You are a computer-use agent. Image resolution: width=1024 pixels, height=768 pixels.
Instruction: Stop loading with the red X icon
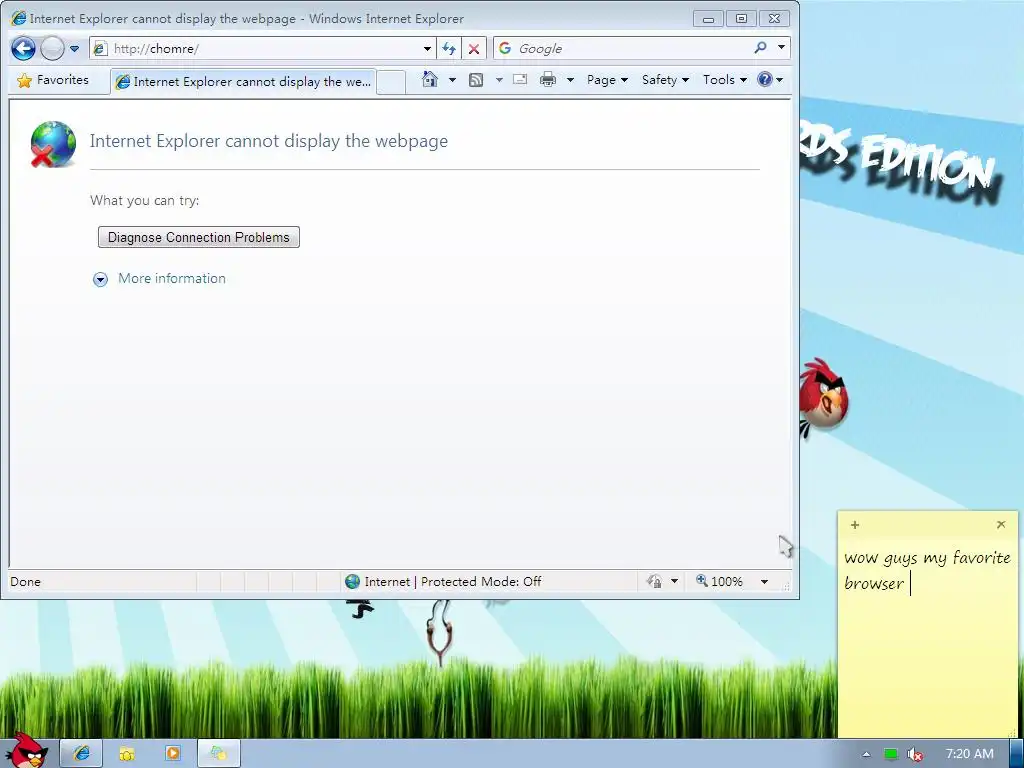point(473,49)
